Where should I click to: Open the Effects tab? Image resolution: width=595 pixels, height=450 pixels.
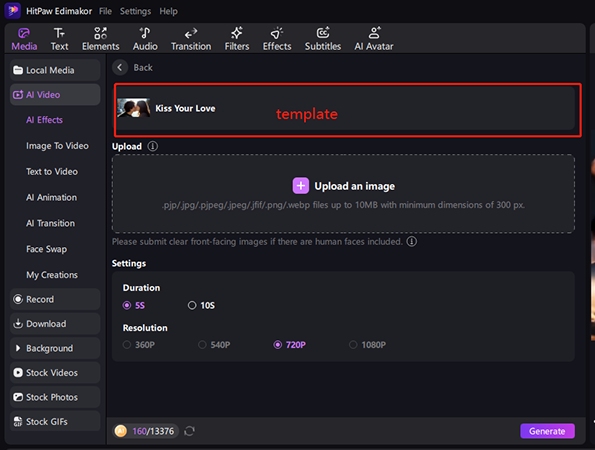[x=277, y=39]
